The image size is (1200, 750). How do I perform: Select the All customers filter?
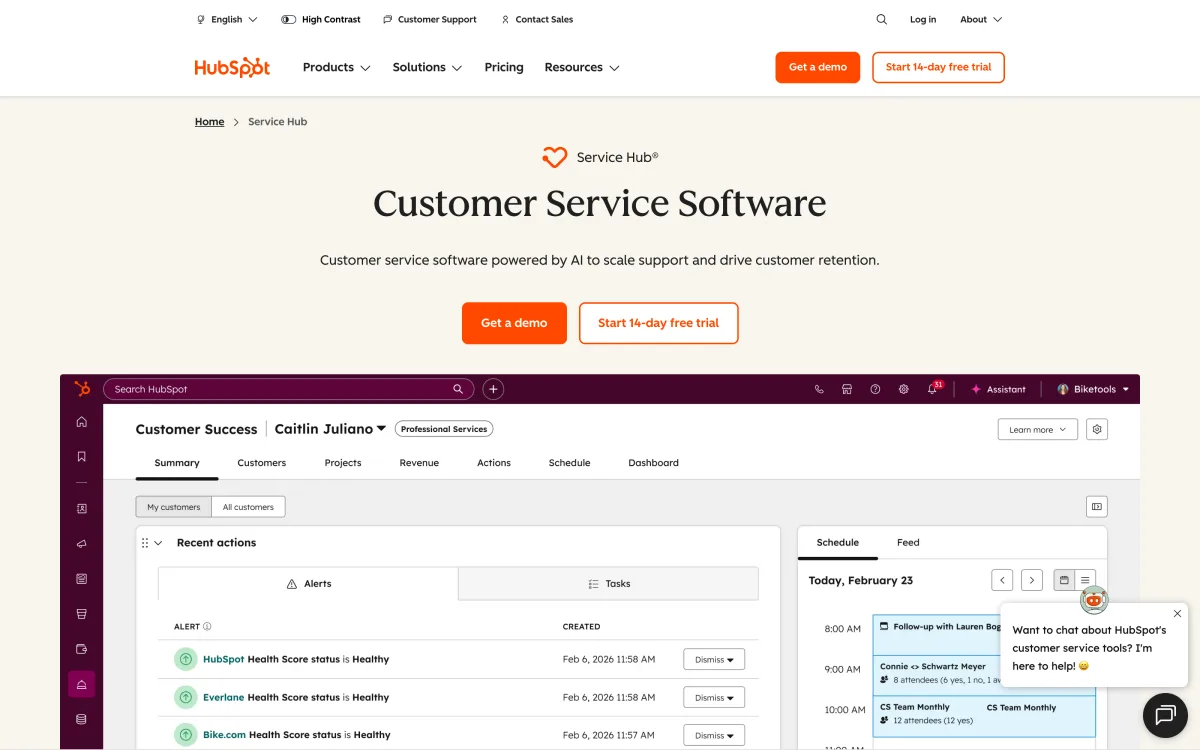(x=248, y=507)
